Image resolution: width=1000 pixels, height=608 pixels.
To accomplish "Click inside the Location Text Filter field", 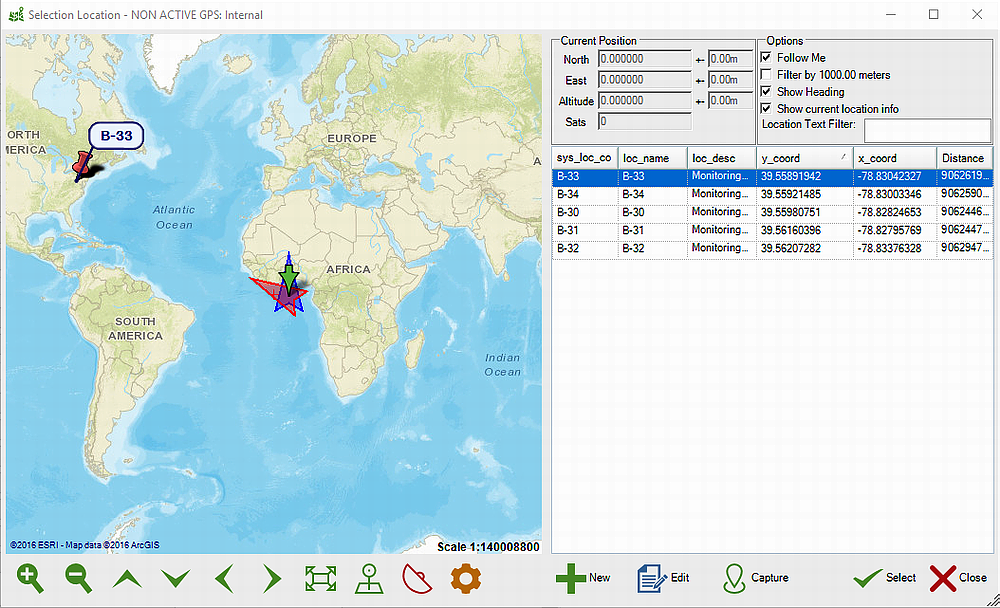I will 927,130.
